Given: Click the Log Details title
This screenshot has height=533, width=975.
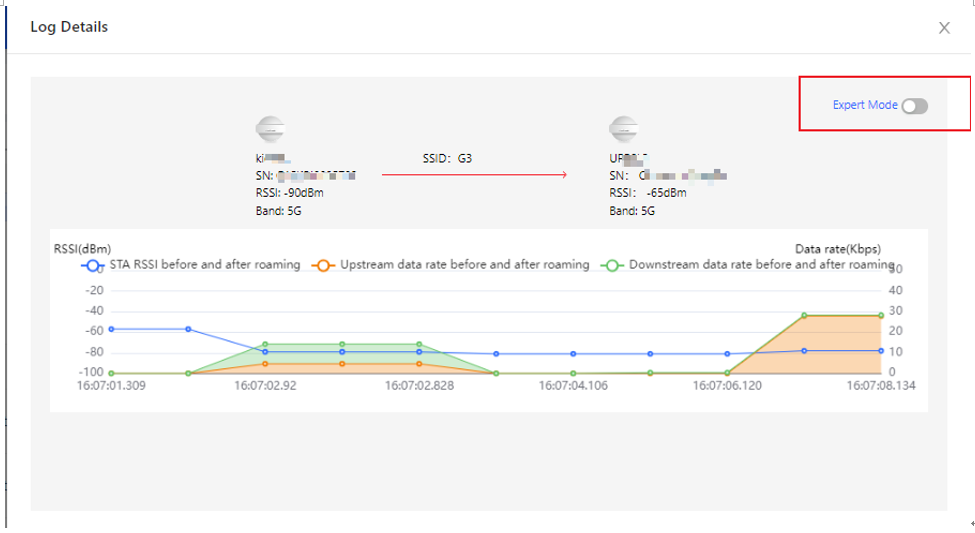Looking at the screenshot, I should (69, 27).
